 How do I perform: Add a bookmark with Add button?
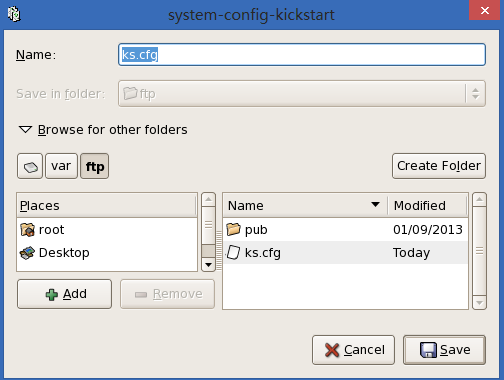64,294
